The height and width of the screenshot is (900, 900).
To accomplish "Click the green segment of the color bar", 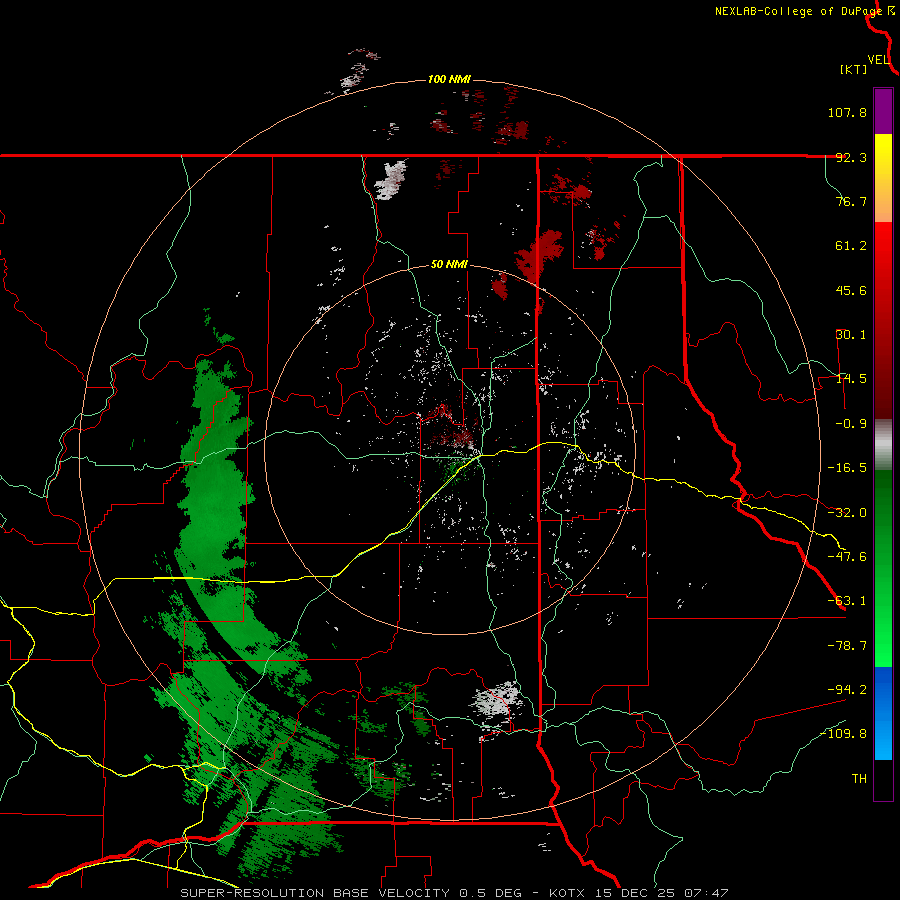I will 883,568.
